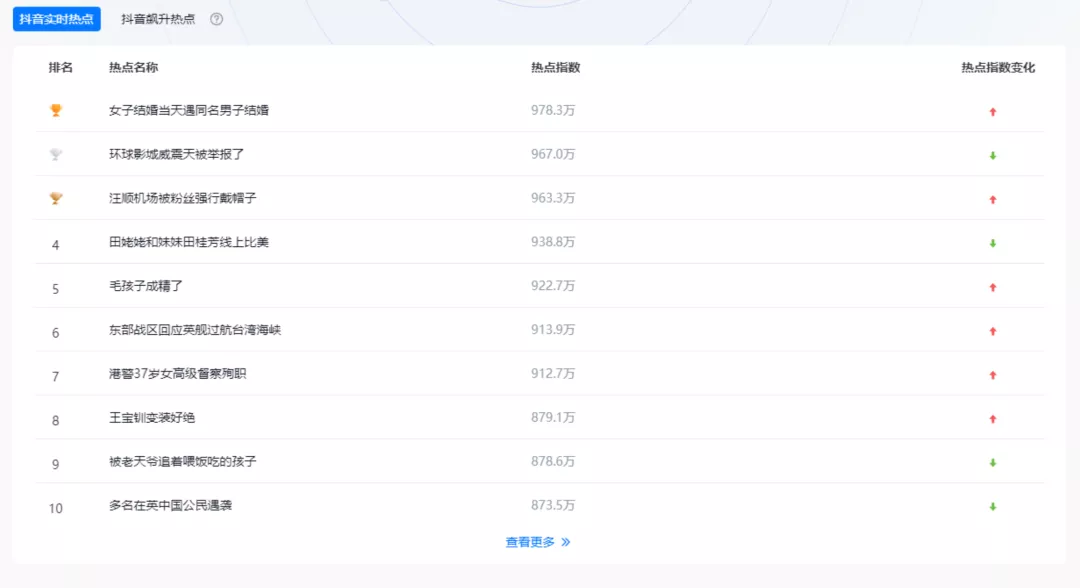This screenshot has width=1080, height=588.
Task: Click the 热点指数 column header
Action: tap(555, 67)
